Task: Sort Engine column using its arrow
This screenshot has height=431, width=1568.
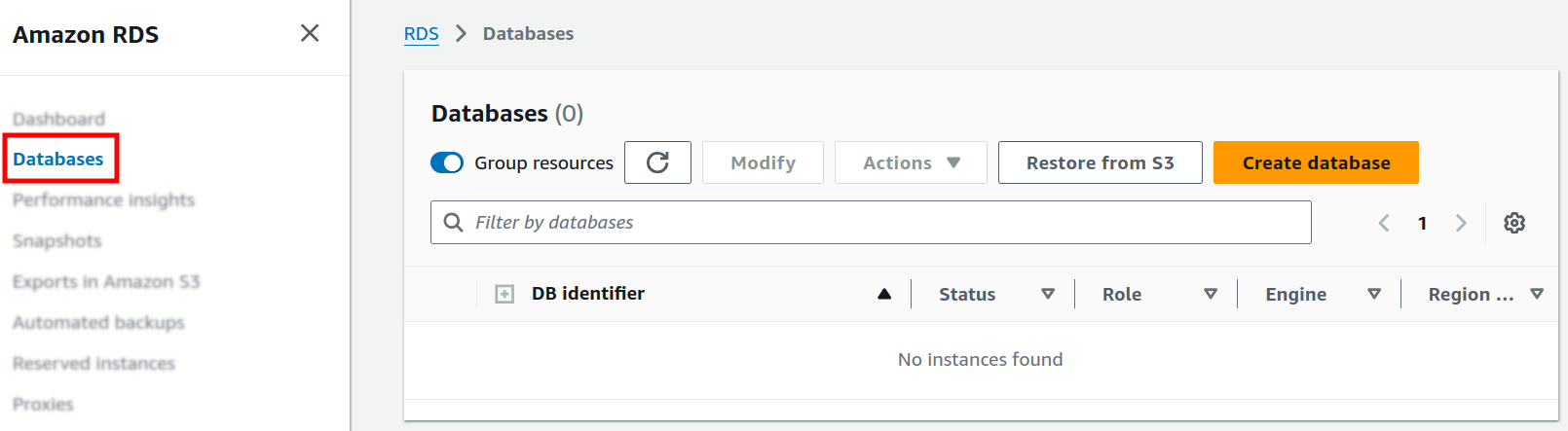Action: click(x=1374, y=294)
